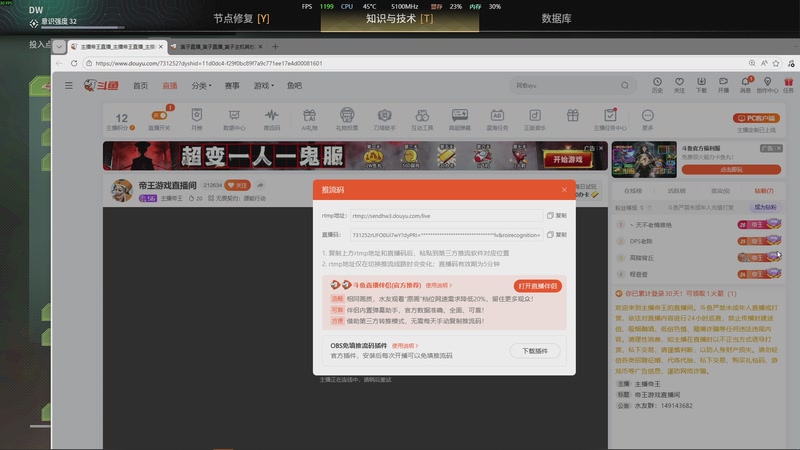Close the 推流码 dialog
The image size is (800, 450).
pyautogui.click(x=564, y=190)
